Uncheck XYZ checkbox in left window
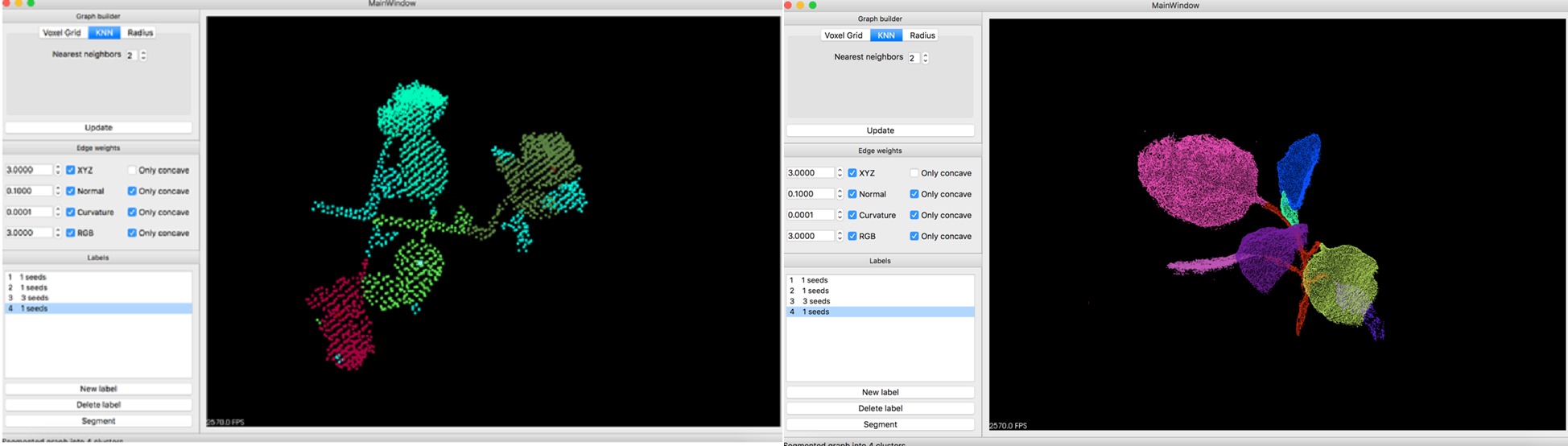 pyautogui.click(x=71, y=171)
